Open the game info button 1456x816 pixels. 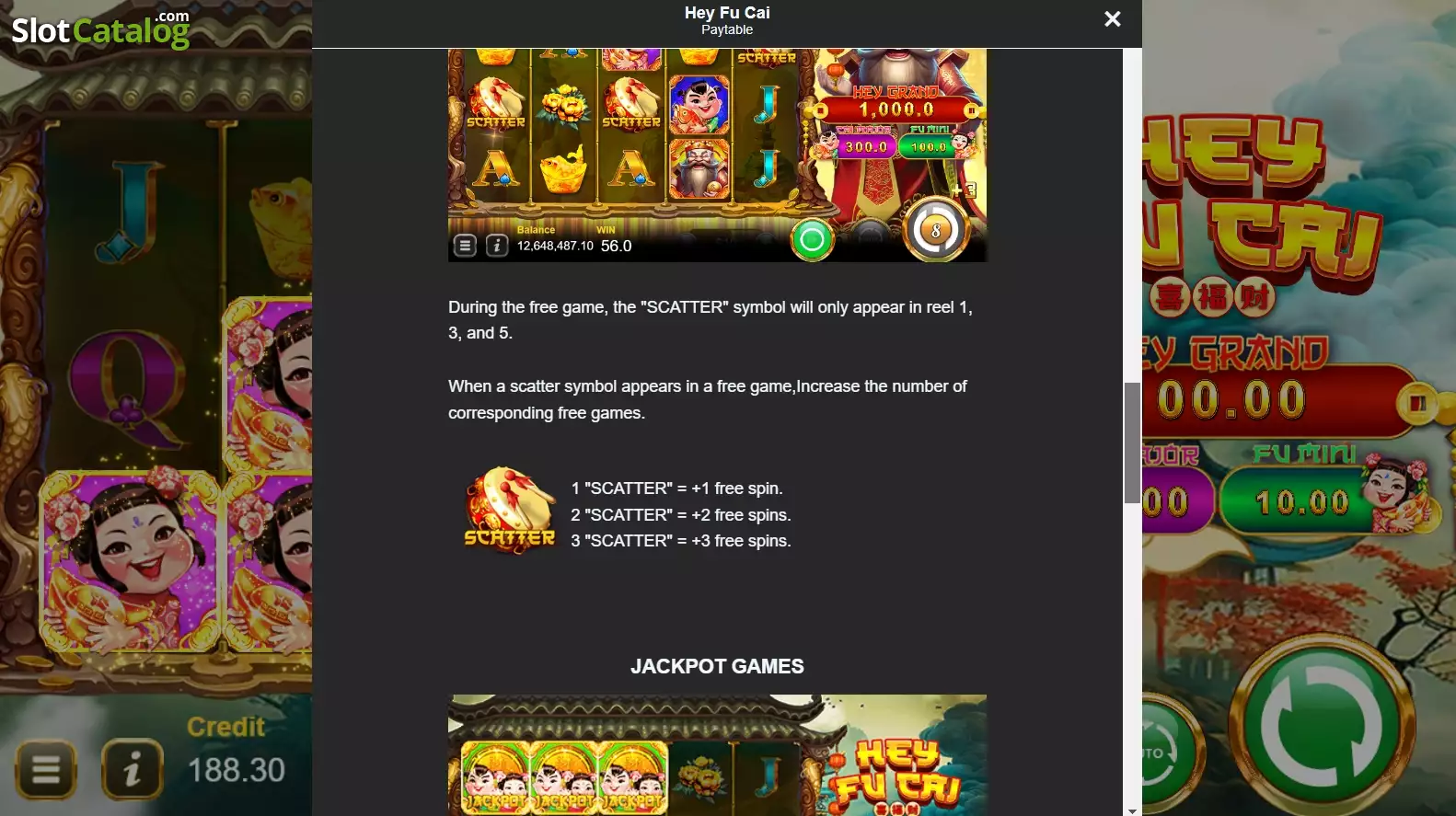tap(133, 768)
